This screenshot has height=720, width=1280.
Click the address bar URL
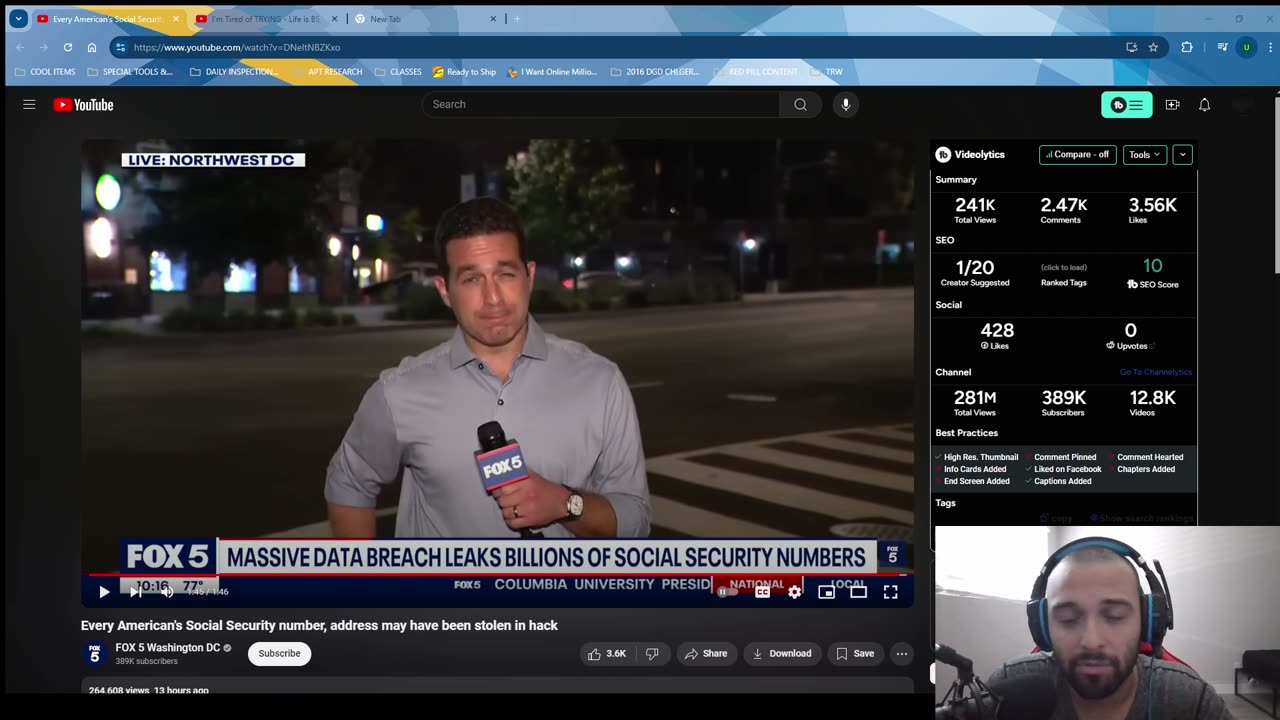pos(237,47)
